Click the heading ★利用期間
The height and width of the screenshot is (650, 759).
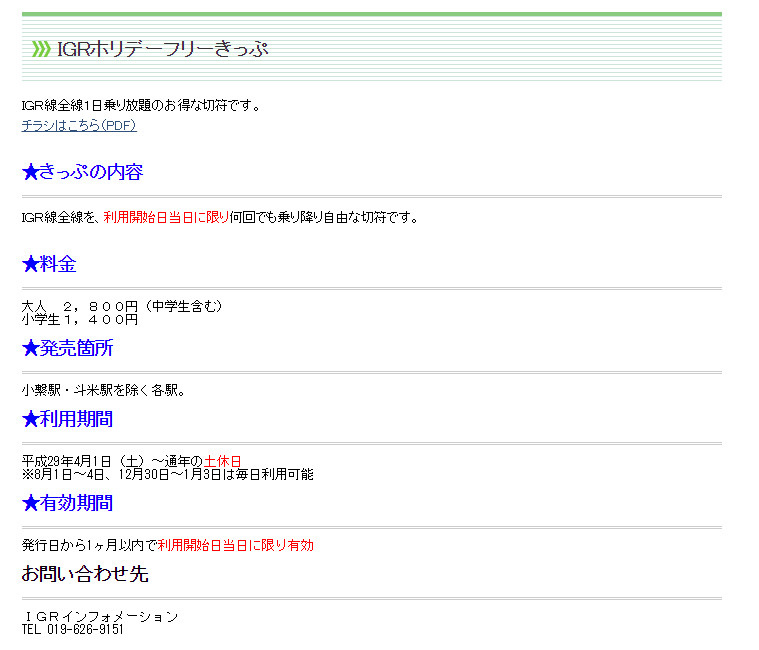point(68,419)
